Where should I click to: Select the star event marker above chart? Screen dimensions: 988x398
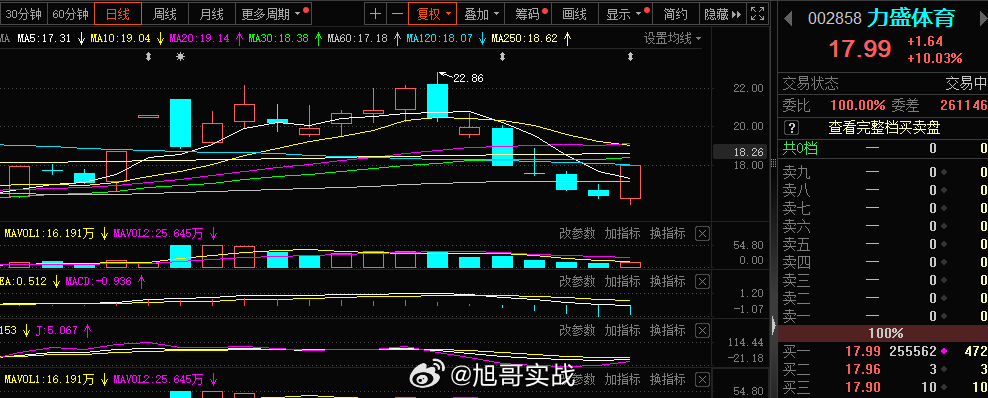click(x=180, y=57)
